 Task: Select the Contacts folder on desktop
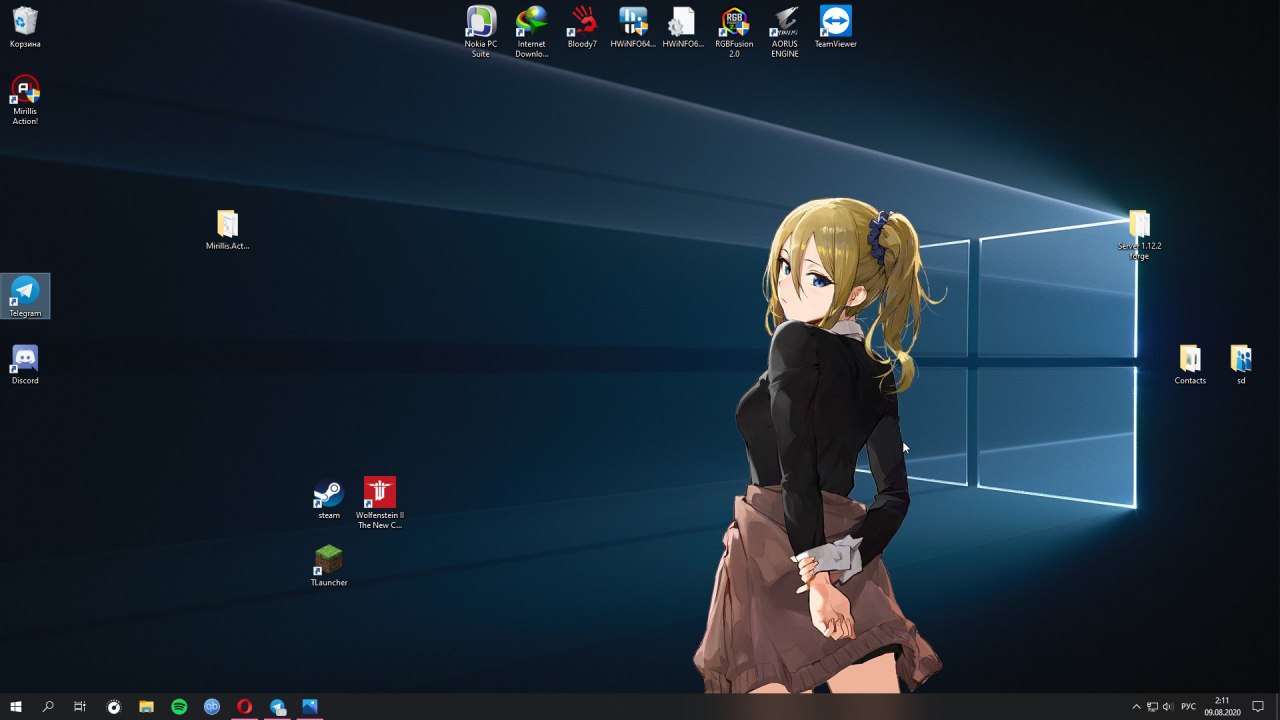coord(1190,364)
